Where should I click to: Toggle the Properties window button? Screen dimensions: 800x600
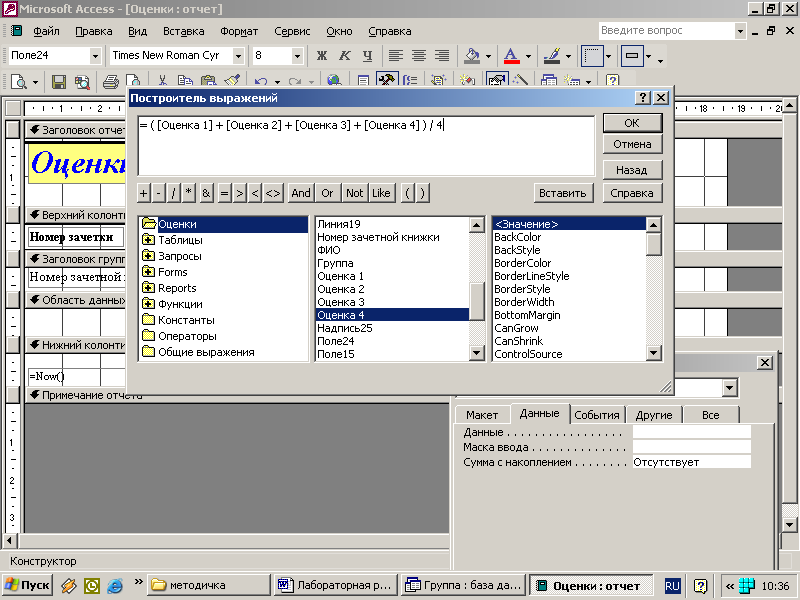(496, 80)
